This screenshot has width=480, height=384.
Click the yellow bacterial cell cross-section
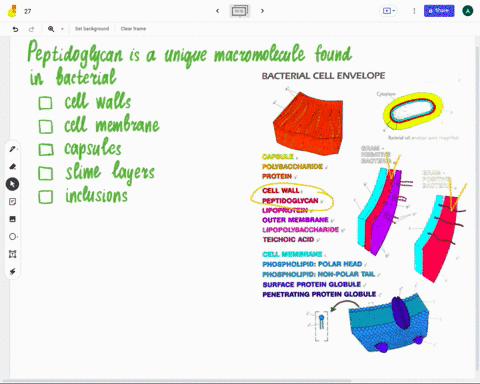click(413, 111)
